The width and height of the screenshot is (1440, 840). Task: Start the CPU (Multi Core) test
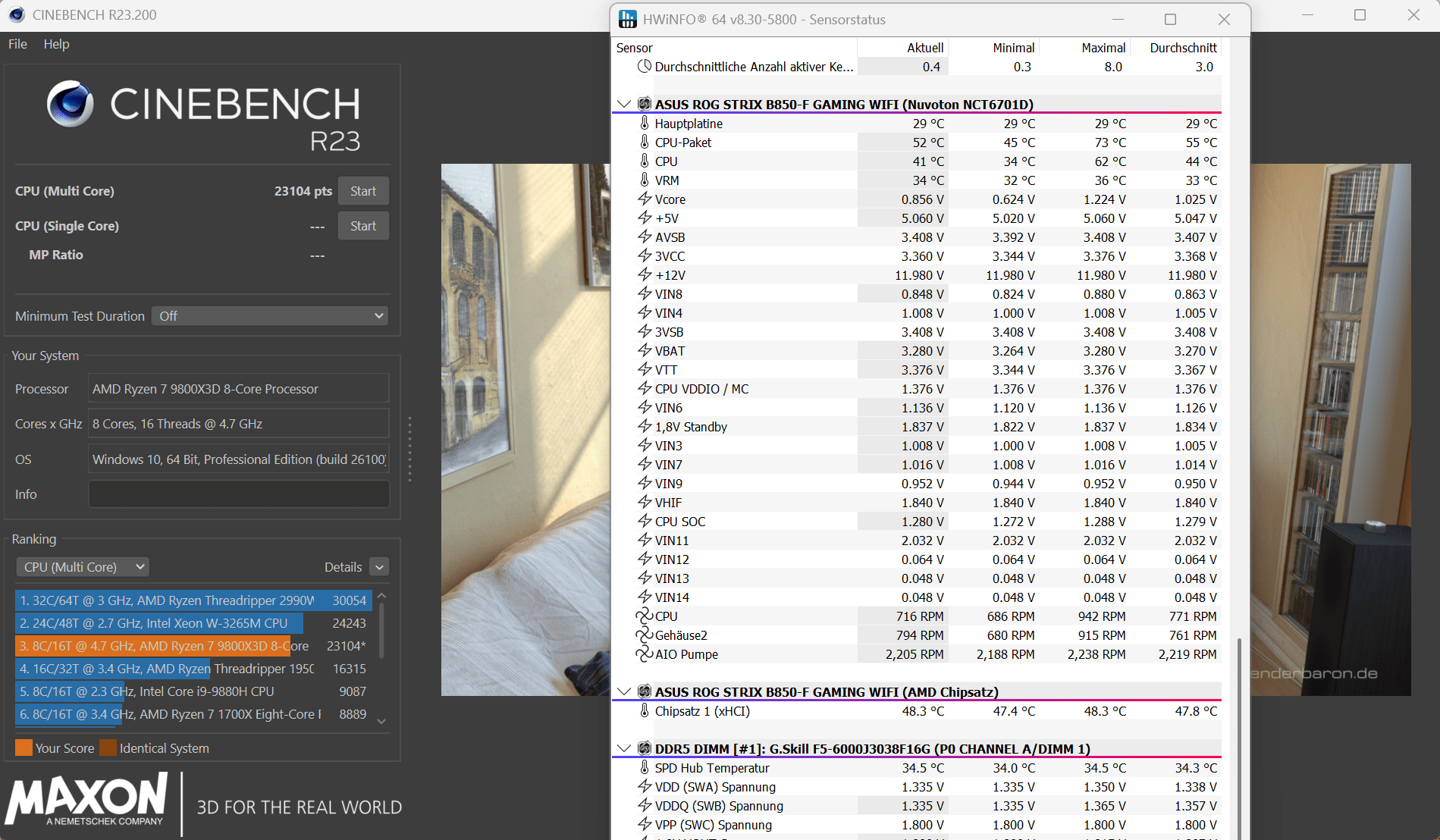pyautogui.click(x=363, y=191)
